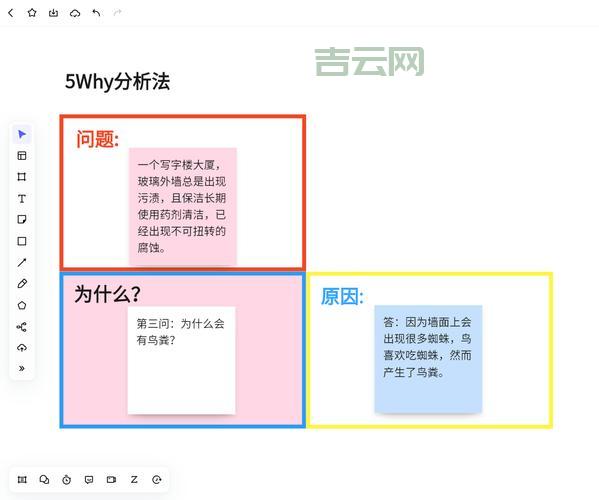
Task: Select pink sticky note about 写字楼大厦
Action: (x=183, y=206)
